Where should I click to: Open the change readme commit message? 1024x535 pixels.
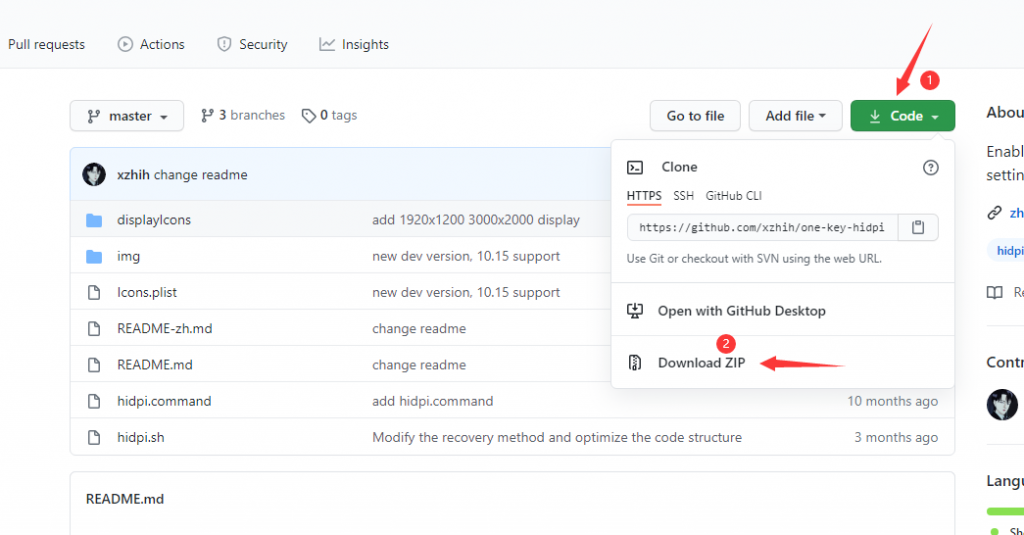(x=200, y=175)
